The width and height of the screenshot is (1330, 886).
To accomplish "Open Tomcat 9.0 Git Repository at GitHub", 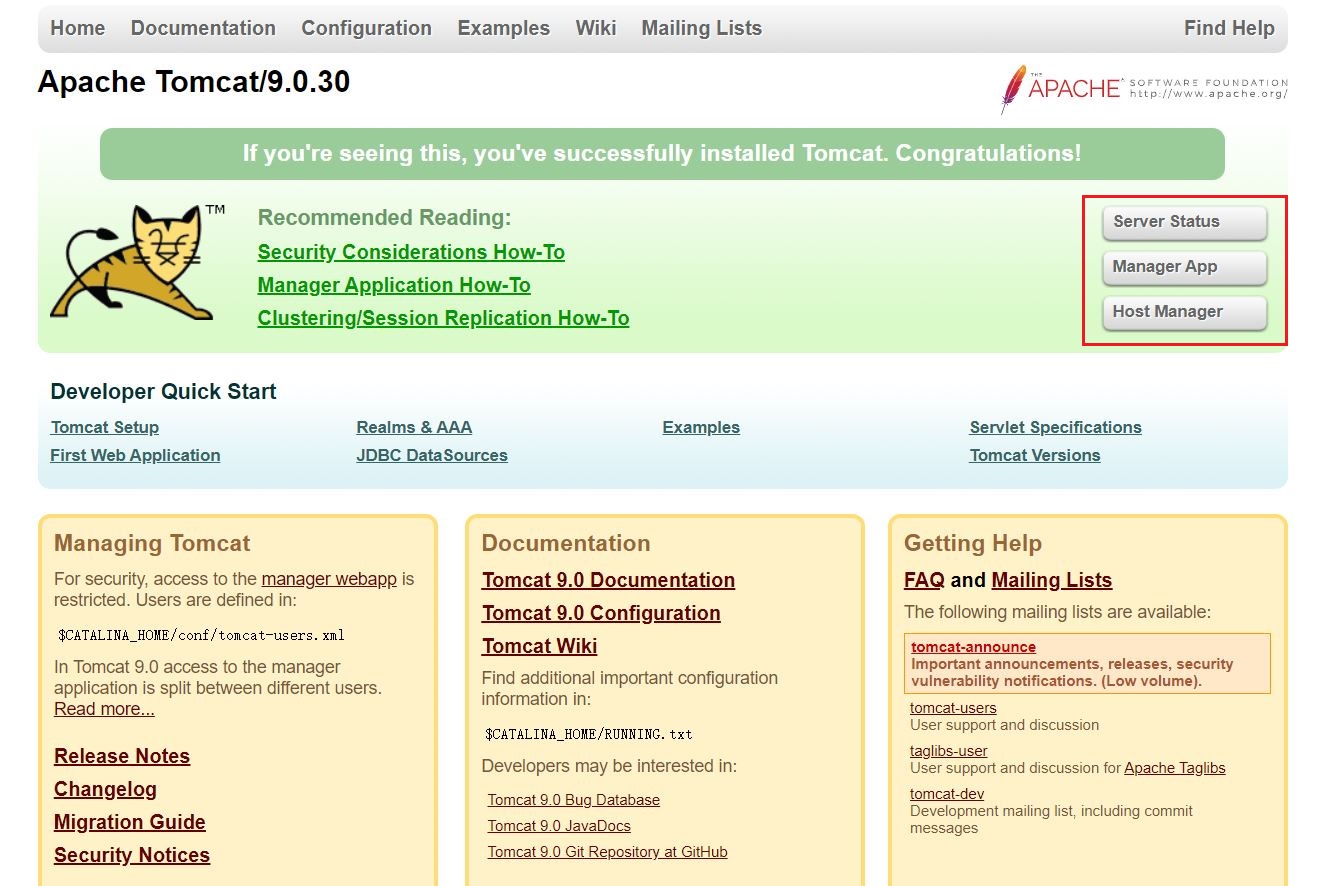I will coord(608,852).
